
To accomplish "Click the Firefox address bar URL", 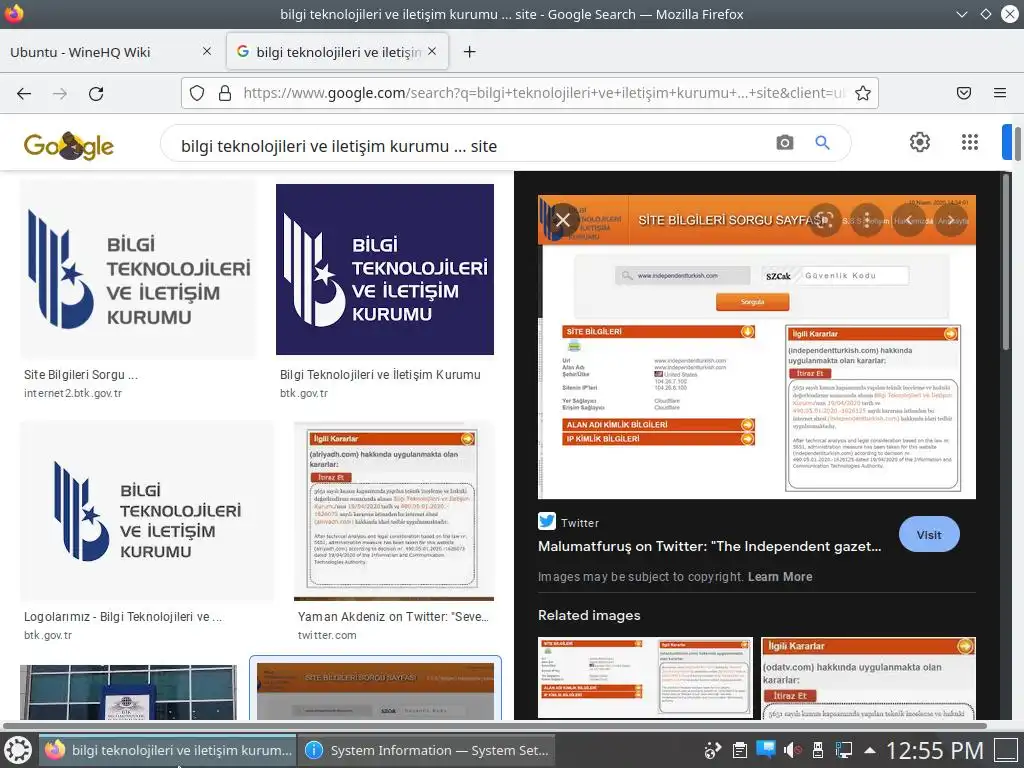I will (543, 93).
